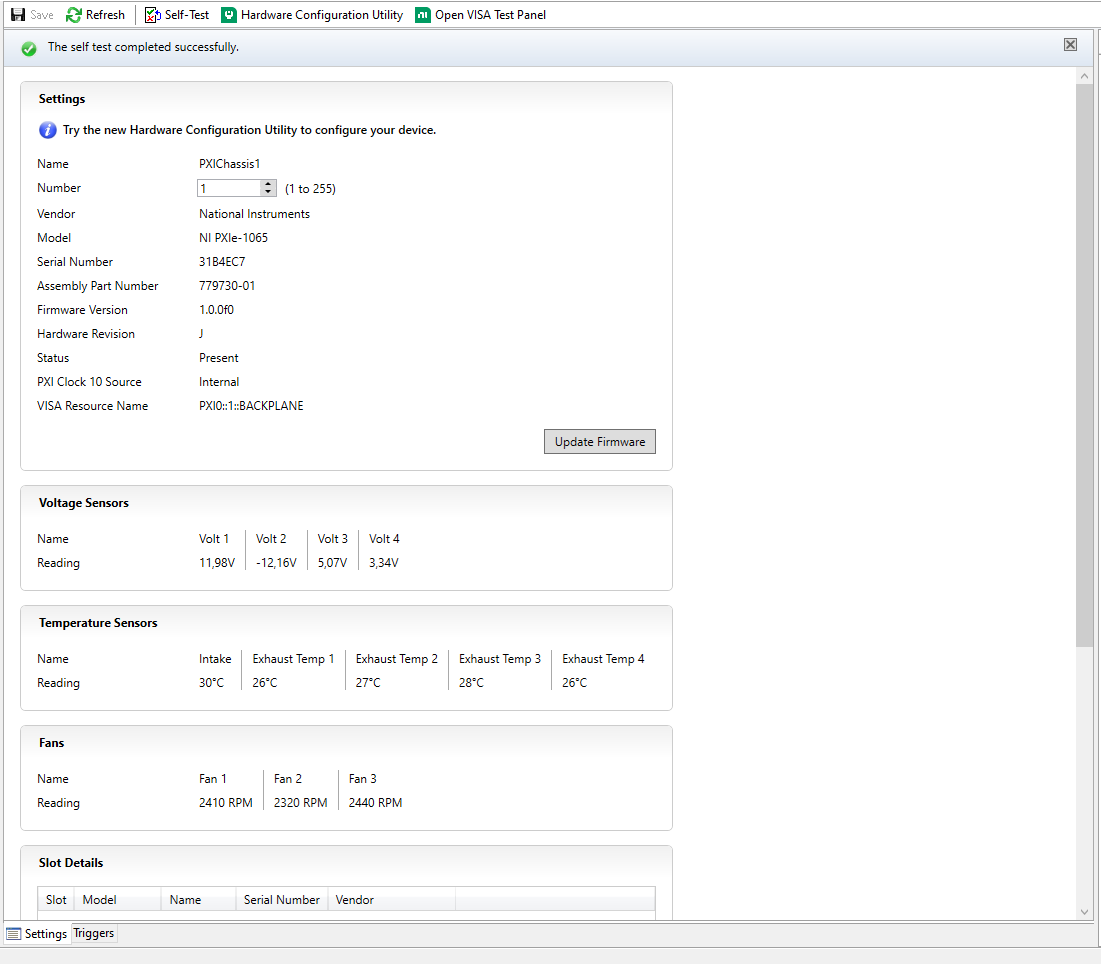Click the firmware version 1.0.0f0 value
The height and width of the screenshot is (964, 1101).
pos(216,310)
